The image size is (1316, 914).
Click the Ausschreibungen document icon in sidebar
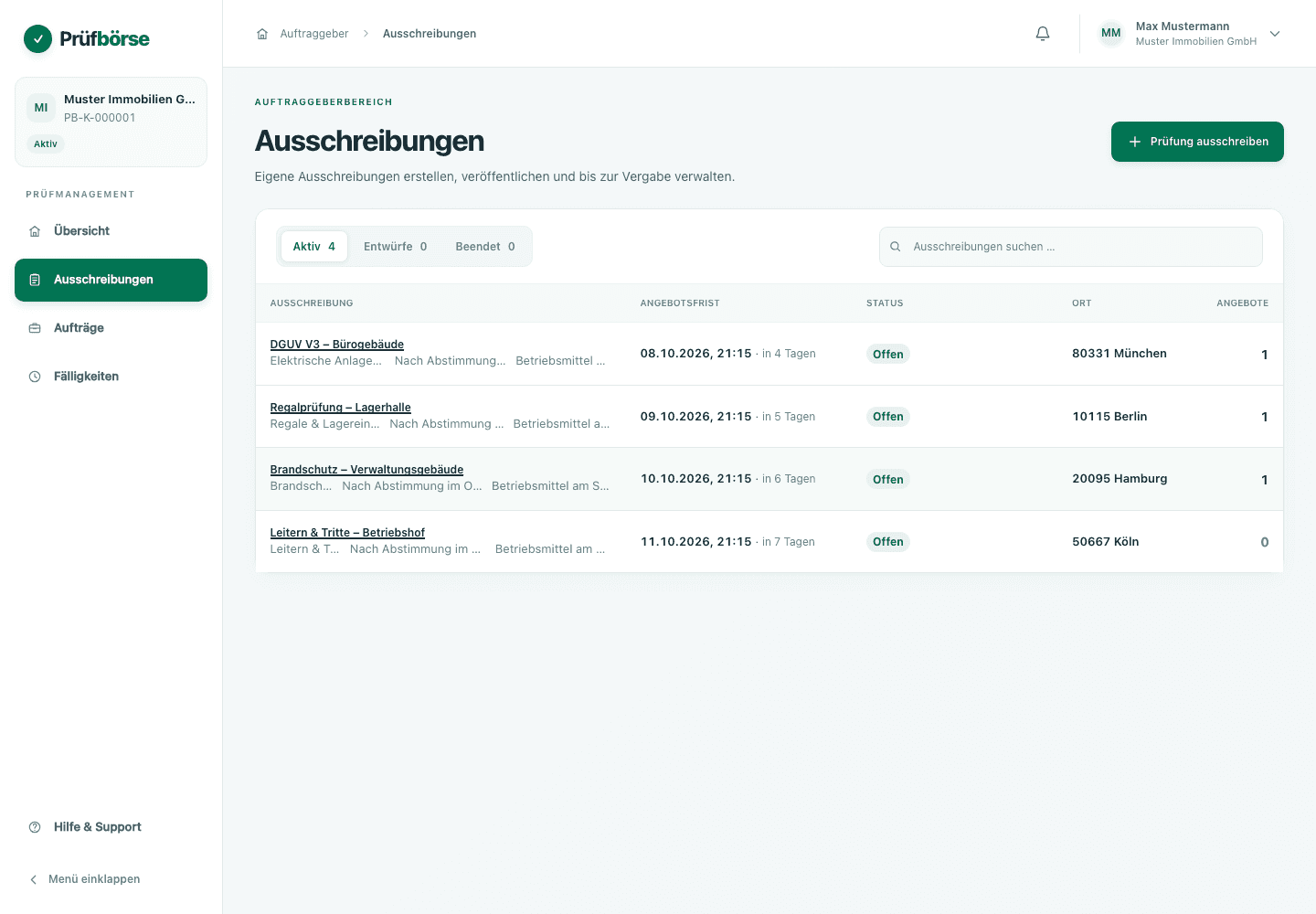(x=35, y=280)
